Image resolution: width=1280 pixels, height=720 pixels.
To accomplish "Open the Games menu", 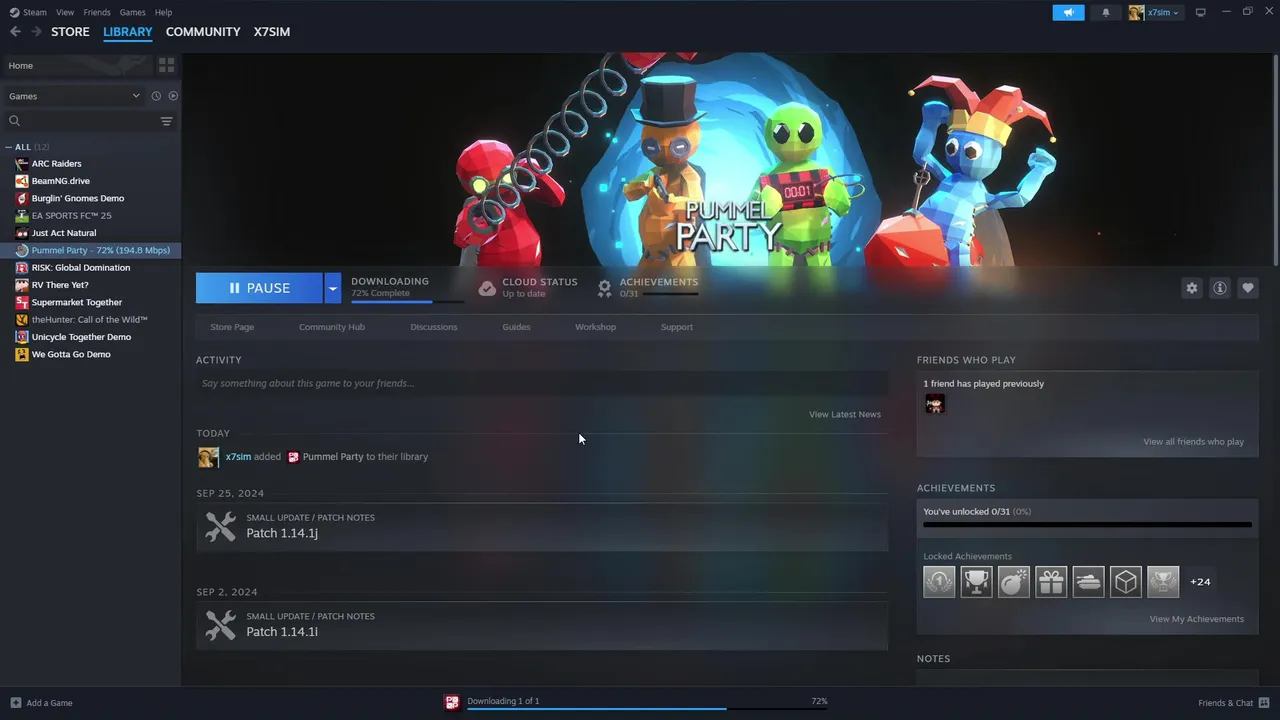I will tap(132, 12).
